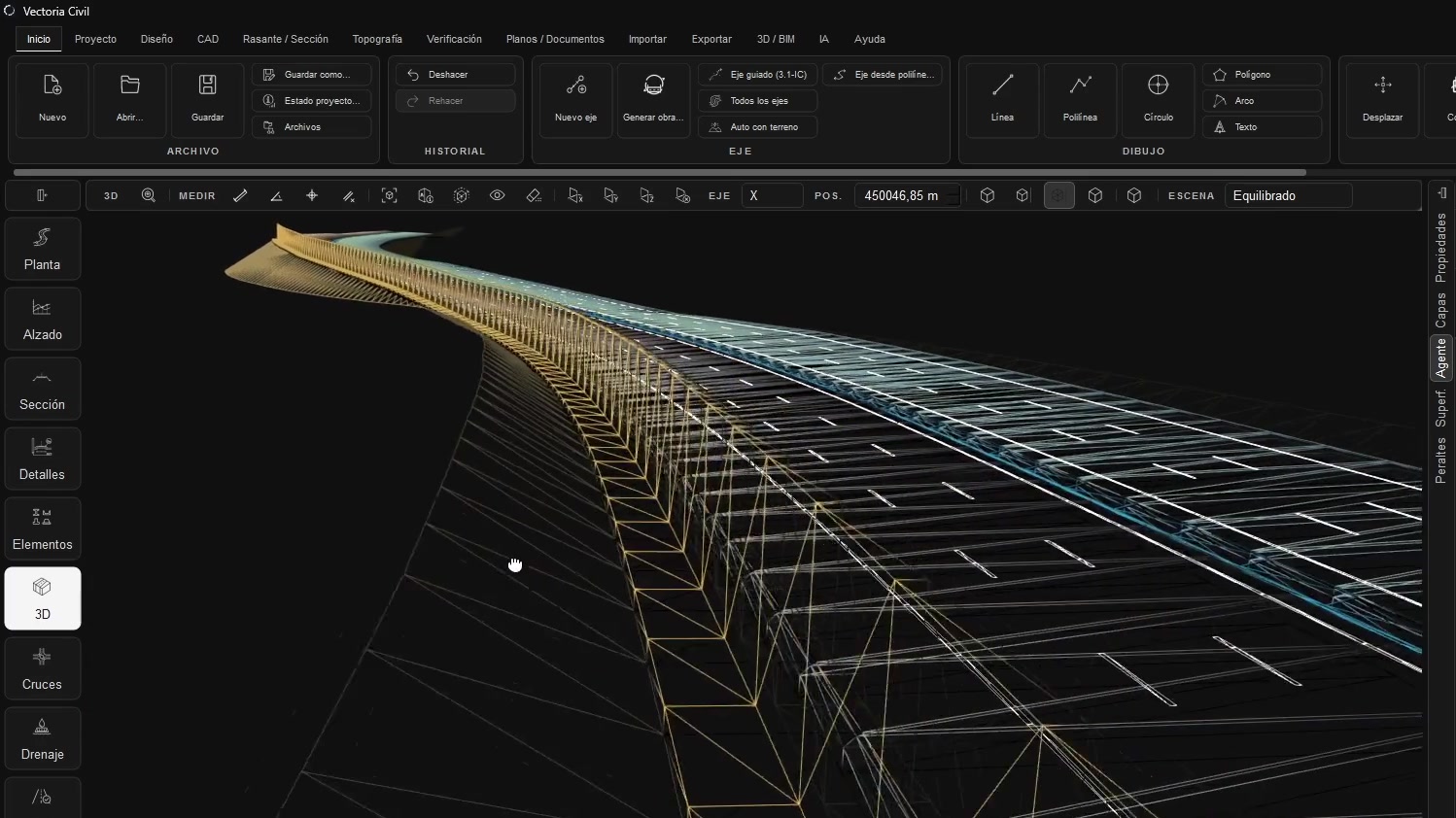Select the Arco drawing tool
Image resolution: width=1456 pixels, height=818 pixels.
[1263, 101]
